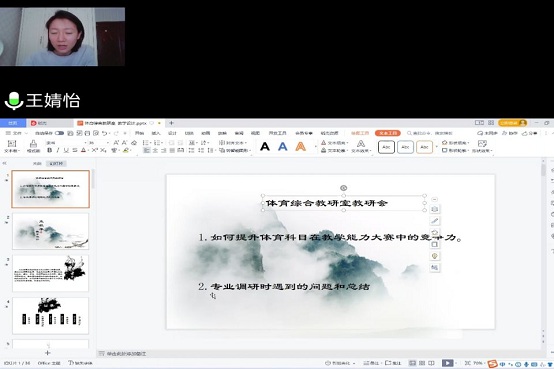
Task: Open a new document tab with plus
Action: [x=171, y=123]
